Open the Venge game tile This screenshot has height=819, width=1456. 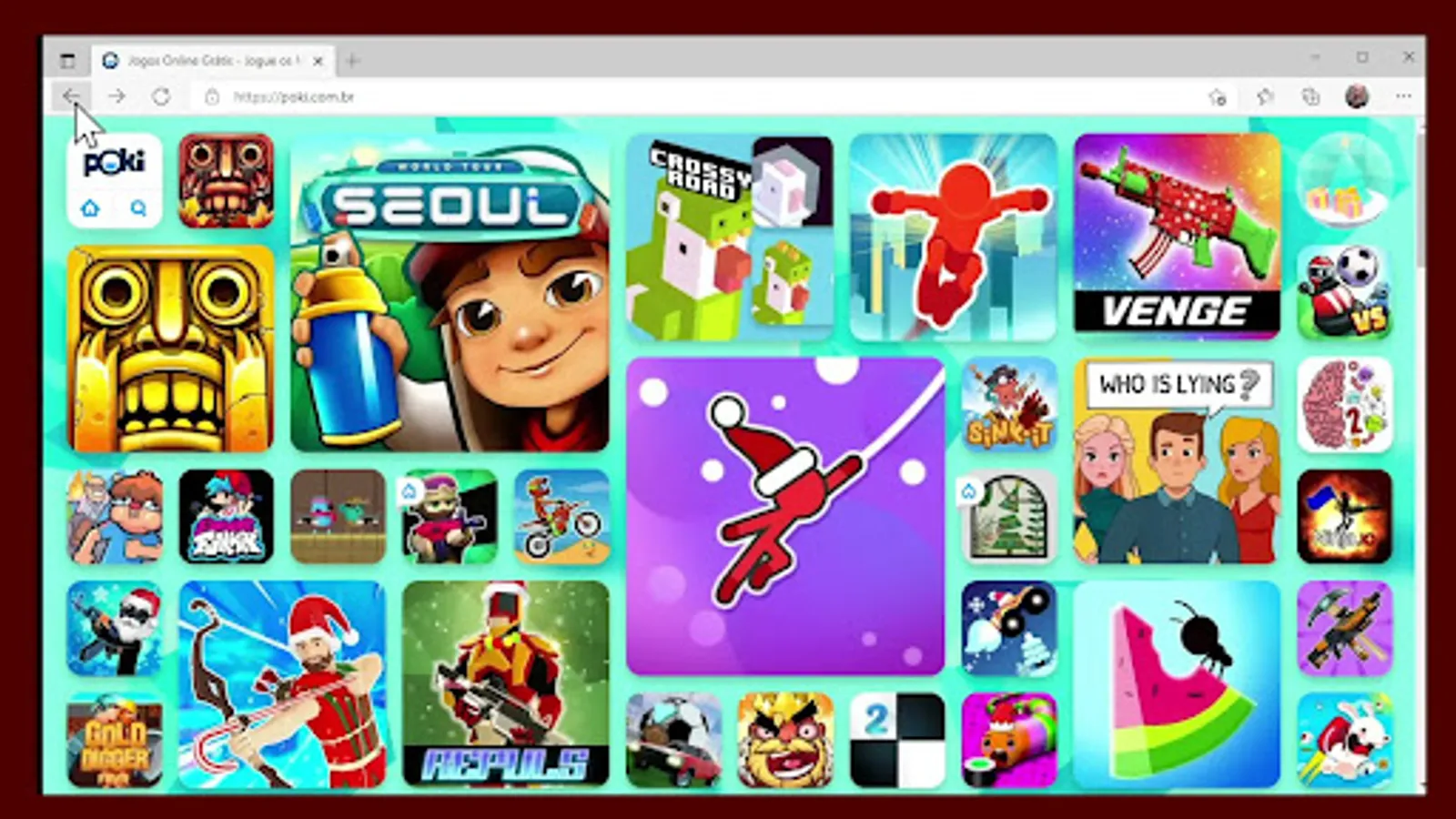[x=1177, y=237]
